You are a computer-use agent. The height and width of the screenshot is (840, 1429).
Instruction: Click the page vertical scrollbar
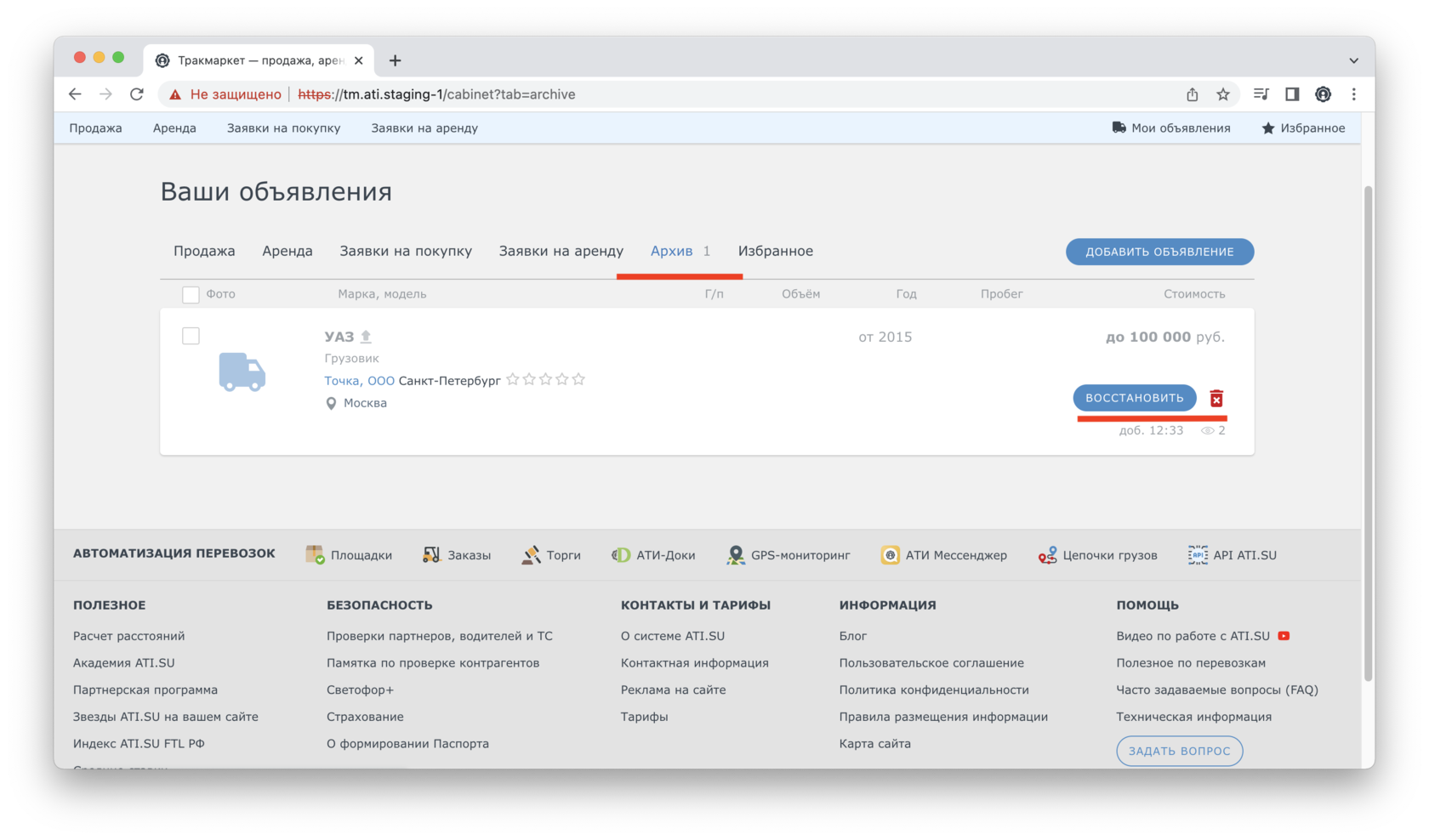(x=1368, y=434)
